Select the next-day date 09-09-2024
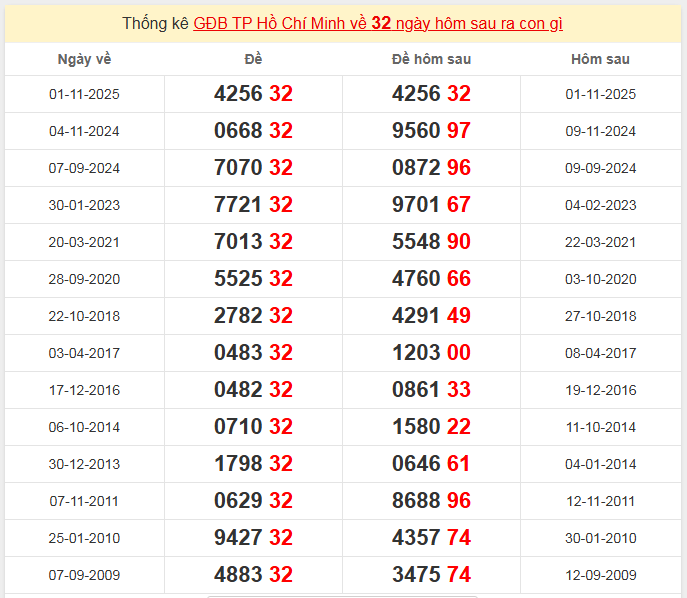 tap(600, 168)
